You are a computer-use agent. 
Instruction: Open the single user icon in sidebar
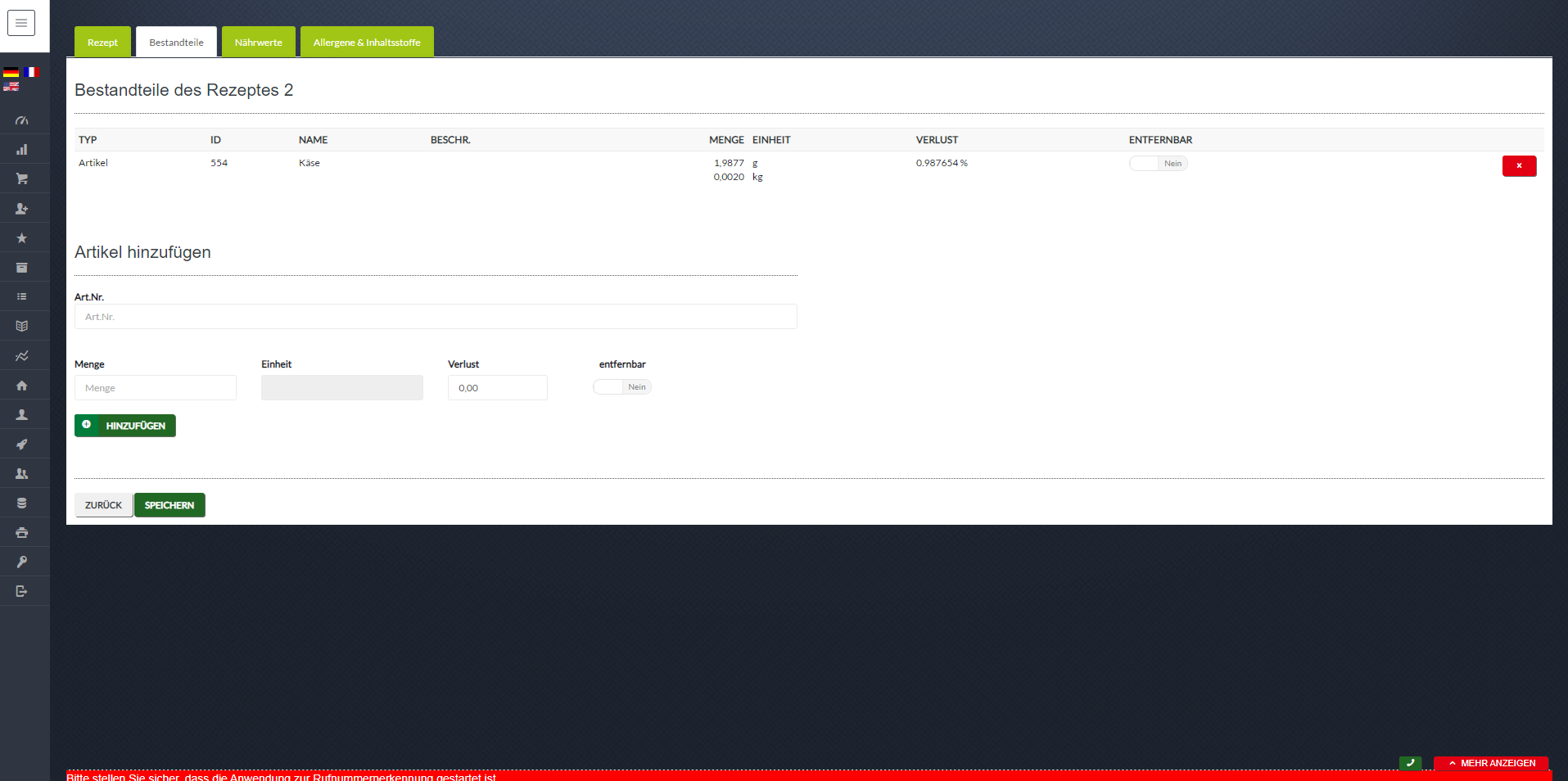pos(22,415)
